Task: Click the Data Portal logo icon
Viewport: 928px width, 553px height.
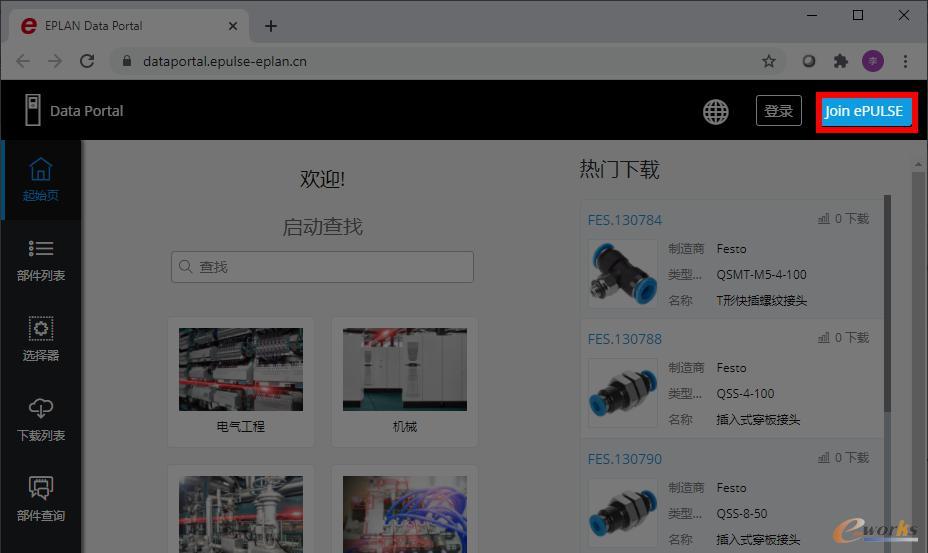Action: click(x=33, y=110)
